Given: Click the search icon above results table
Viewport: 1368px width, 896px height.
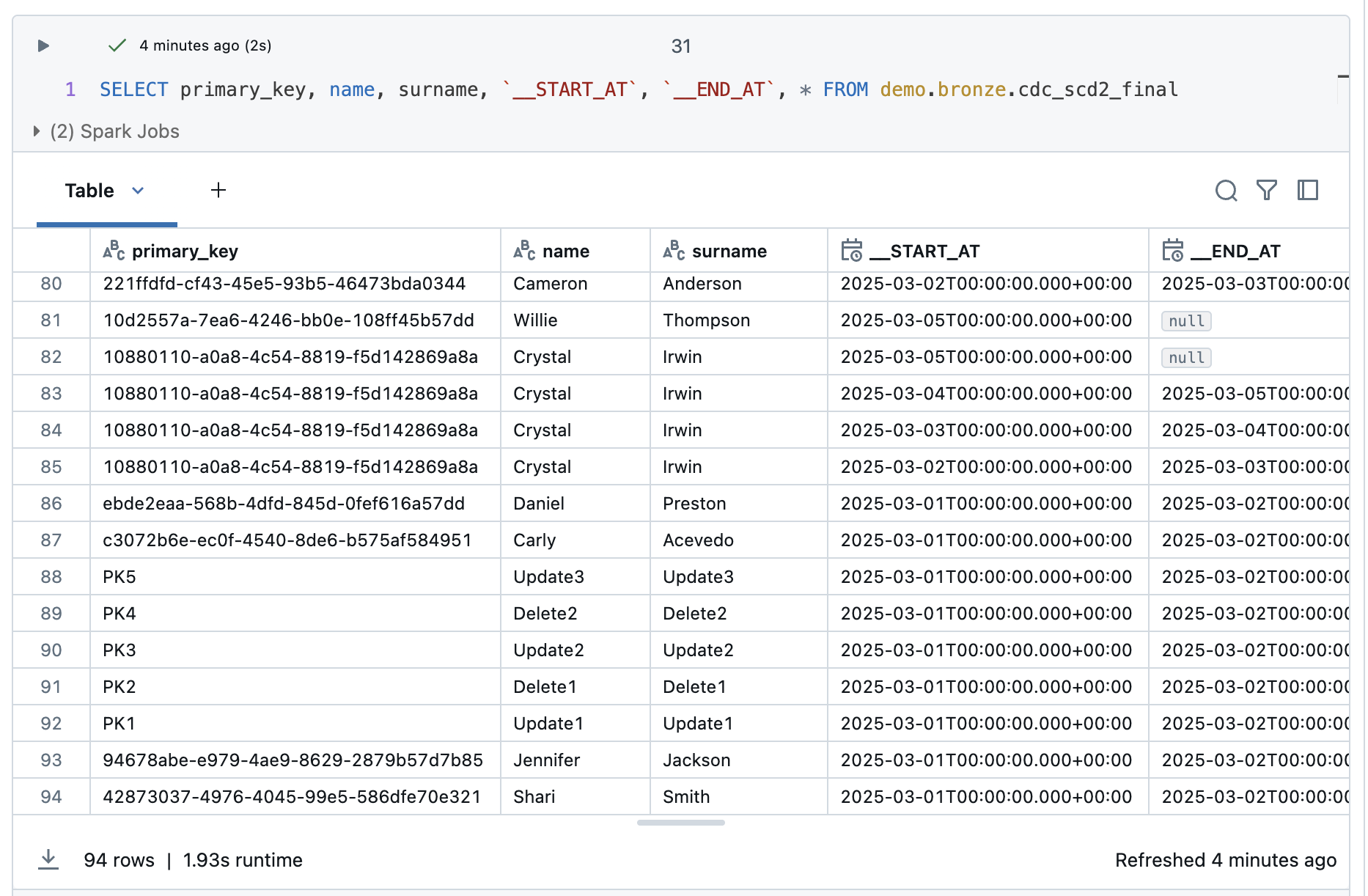Looking at the screenshot, I should pyautogui.click(x=1226, y=191).
